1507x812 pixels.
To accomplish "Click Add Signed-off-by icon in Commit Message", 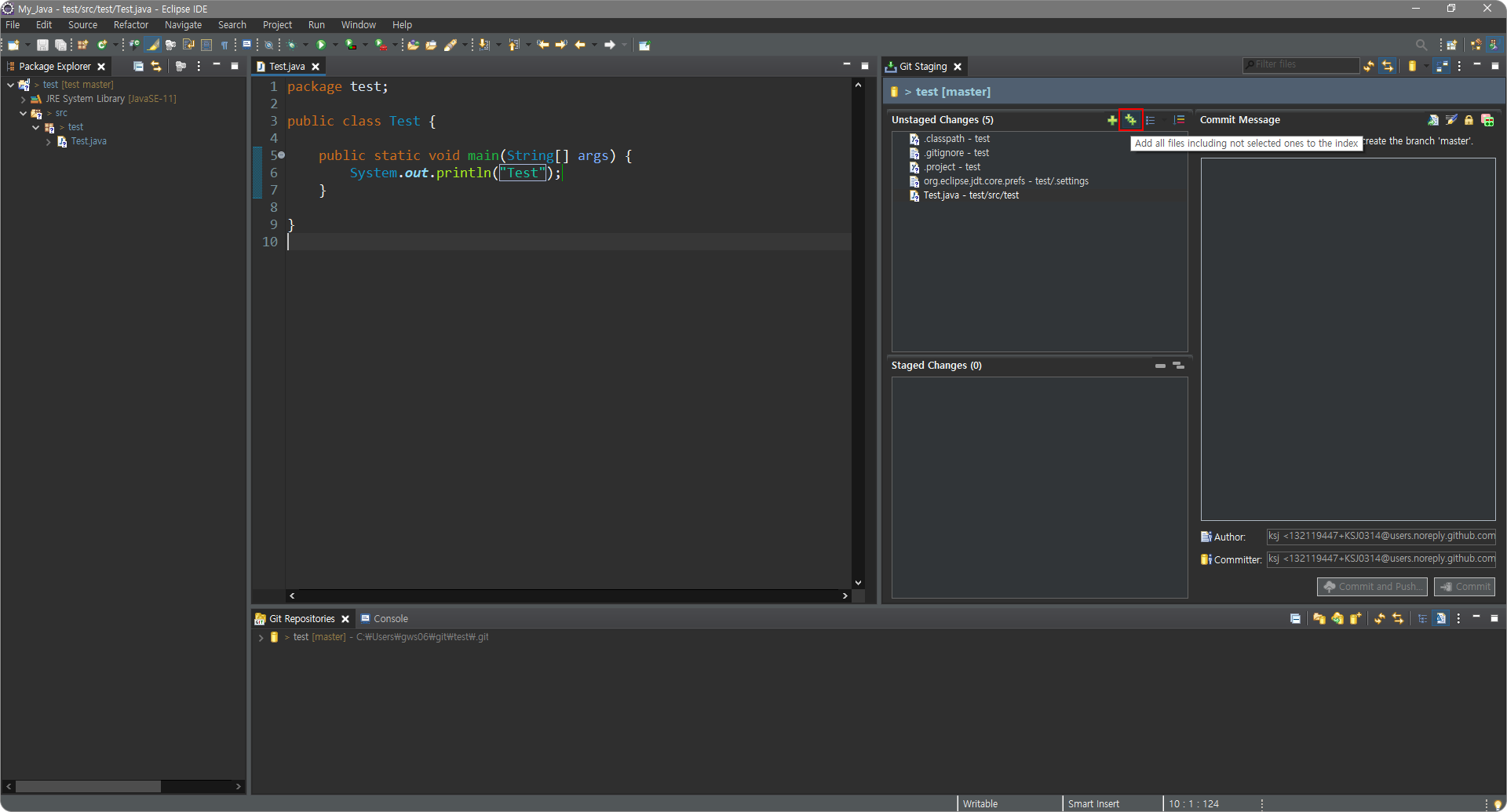I will (x=1451, y=120).
